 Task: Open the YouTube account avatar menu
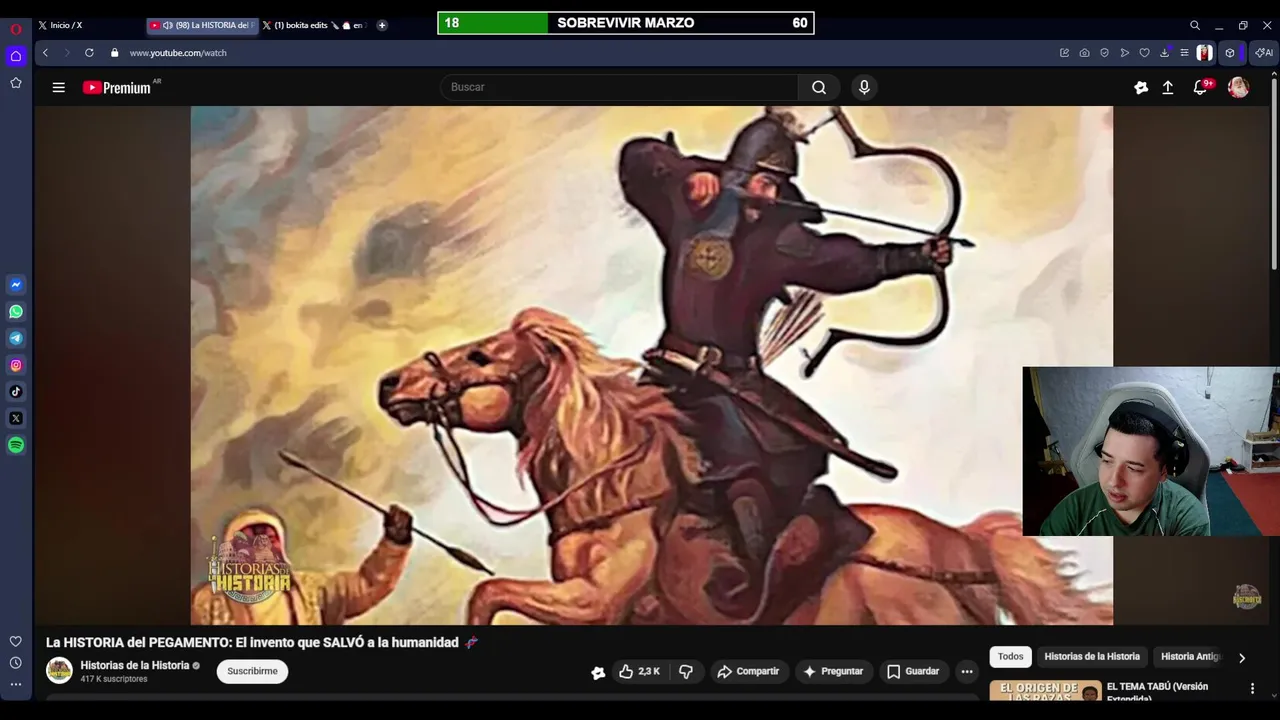1238,87
